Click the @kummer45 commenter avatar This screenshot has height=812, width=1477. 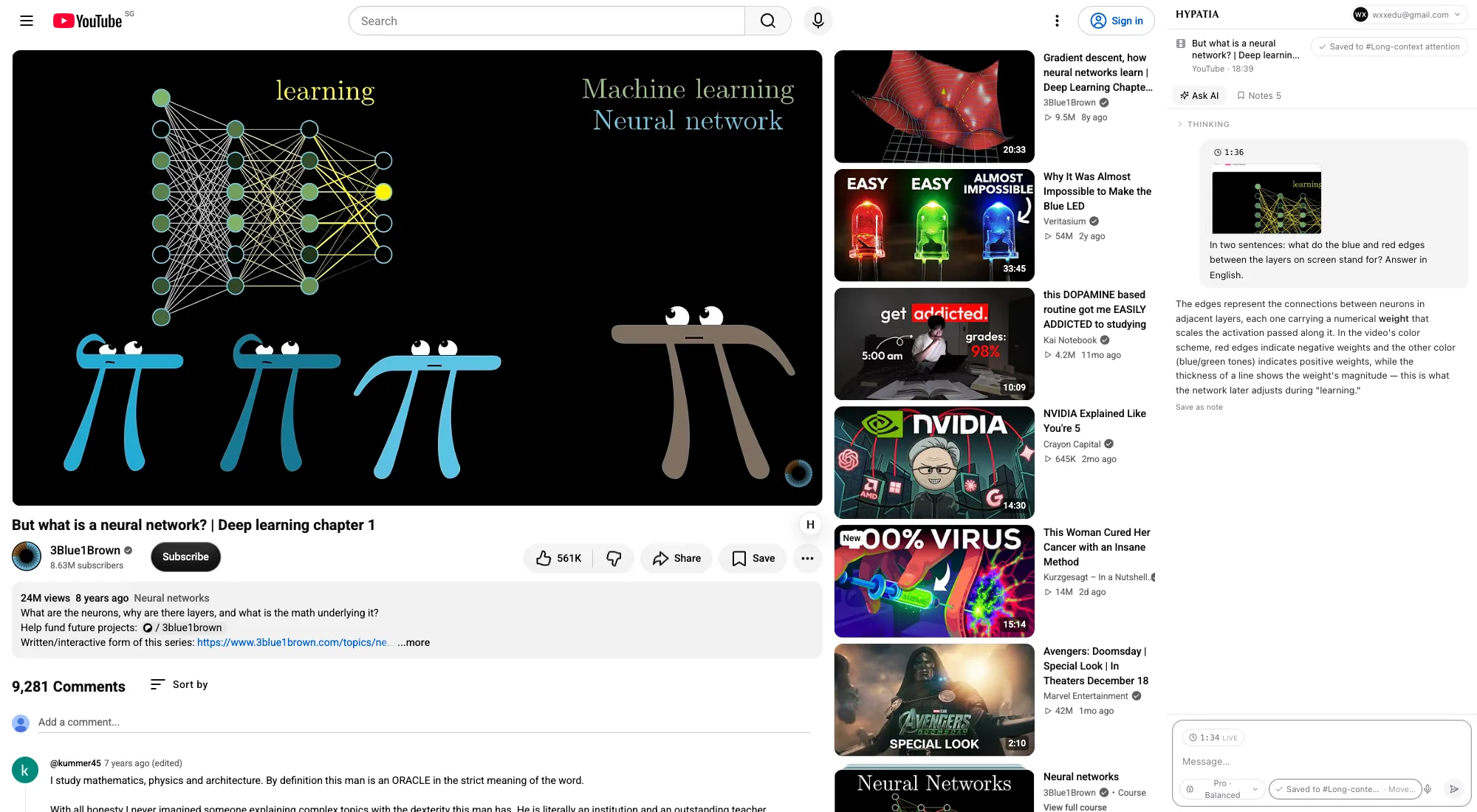[24, 771]
